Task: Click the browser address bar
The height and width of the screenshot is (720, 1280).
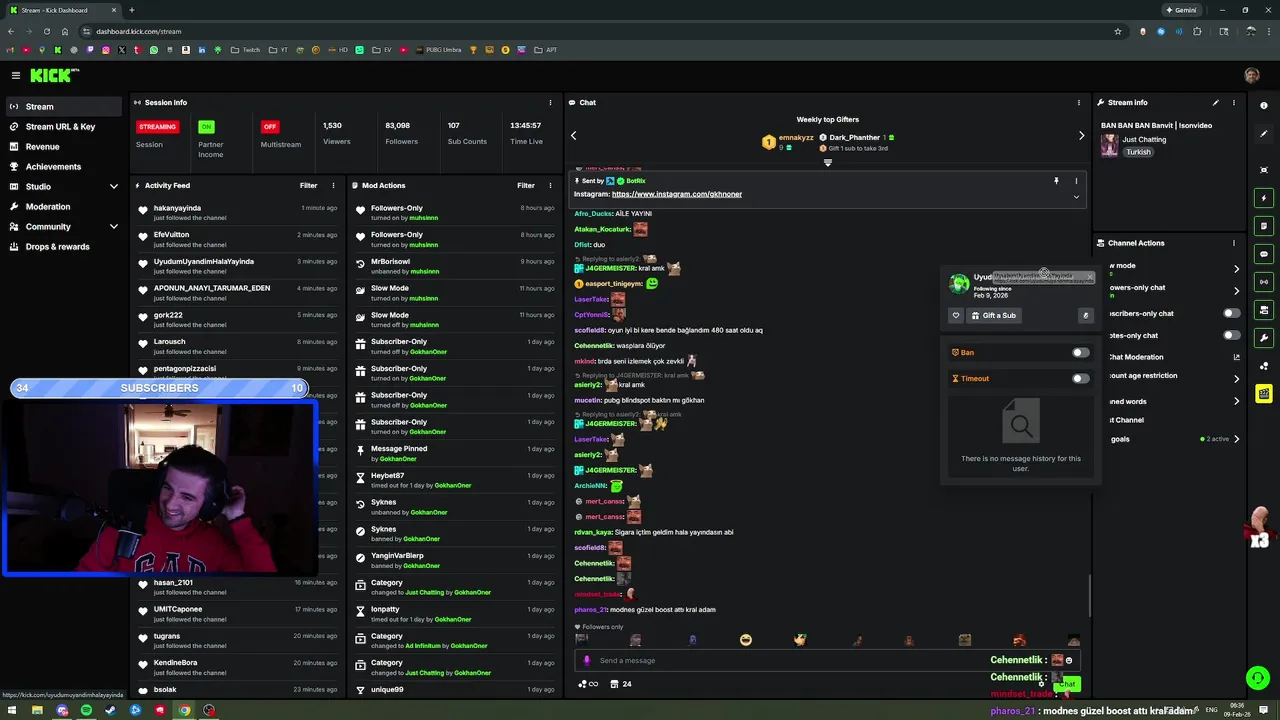Action: pyautogui.click(x=600, y=31)
